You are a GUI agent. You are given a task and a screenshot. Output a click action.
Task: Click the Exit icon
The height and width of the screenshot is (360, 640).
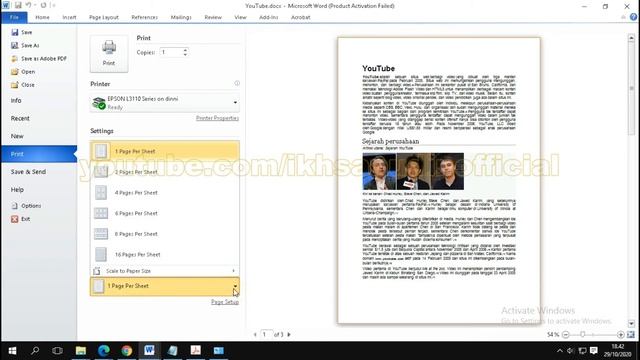coord(15,219)
